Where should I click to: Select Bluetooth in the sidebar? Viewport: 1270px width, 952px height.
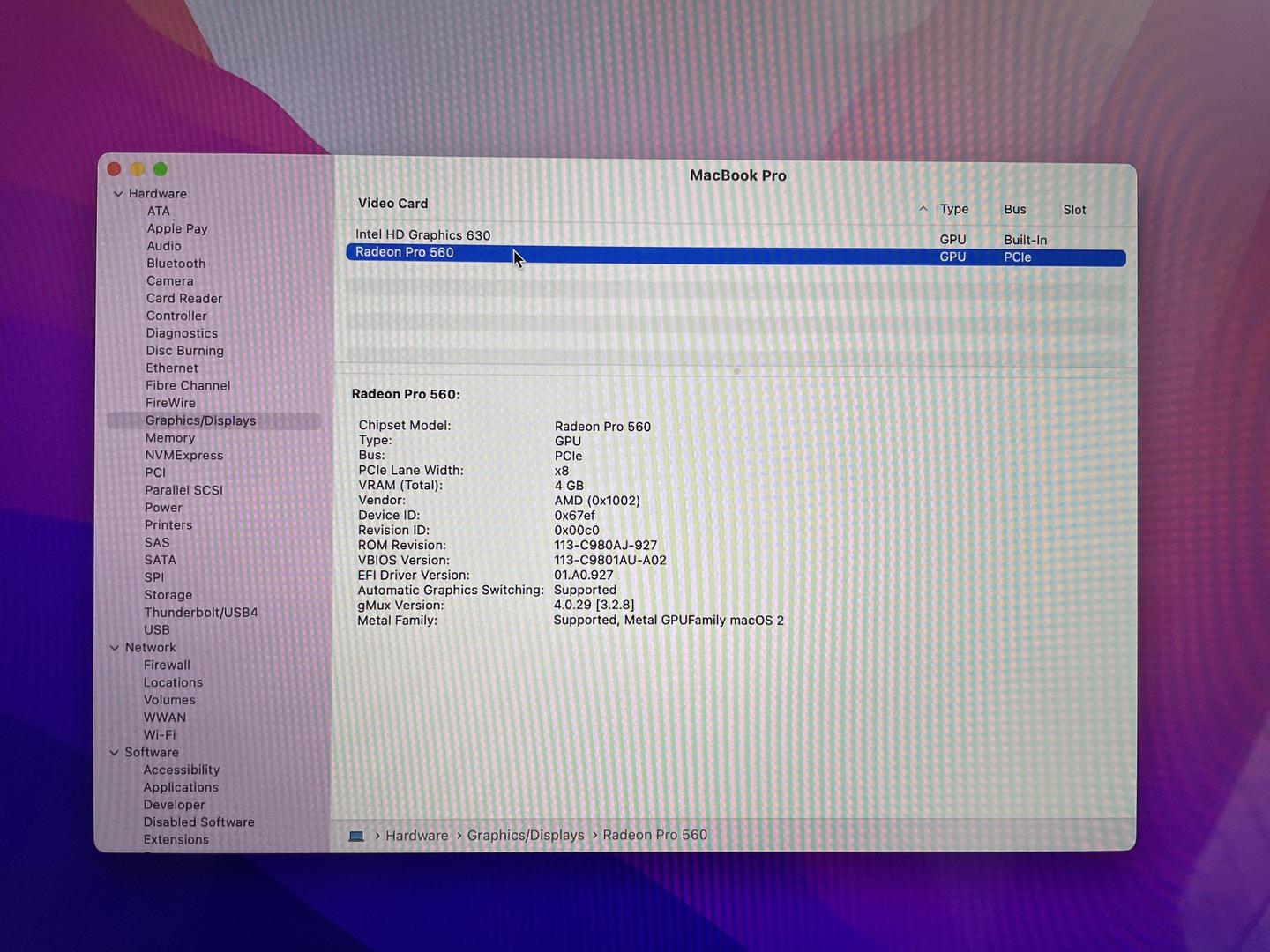click(176, 264)
